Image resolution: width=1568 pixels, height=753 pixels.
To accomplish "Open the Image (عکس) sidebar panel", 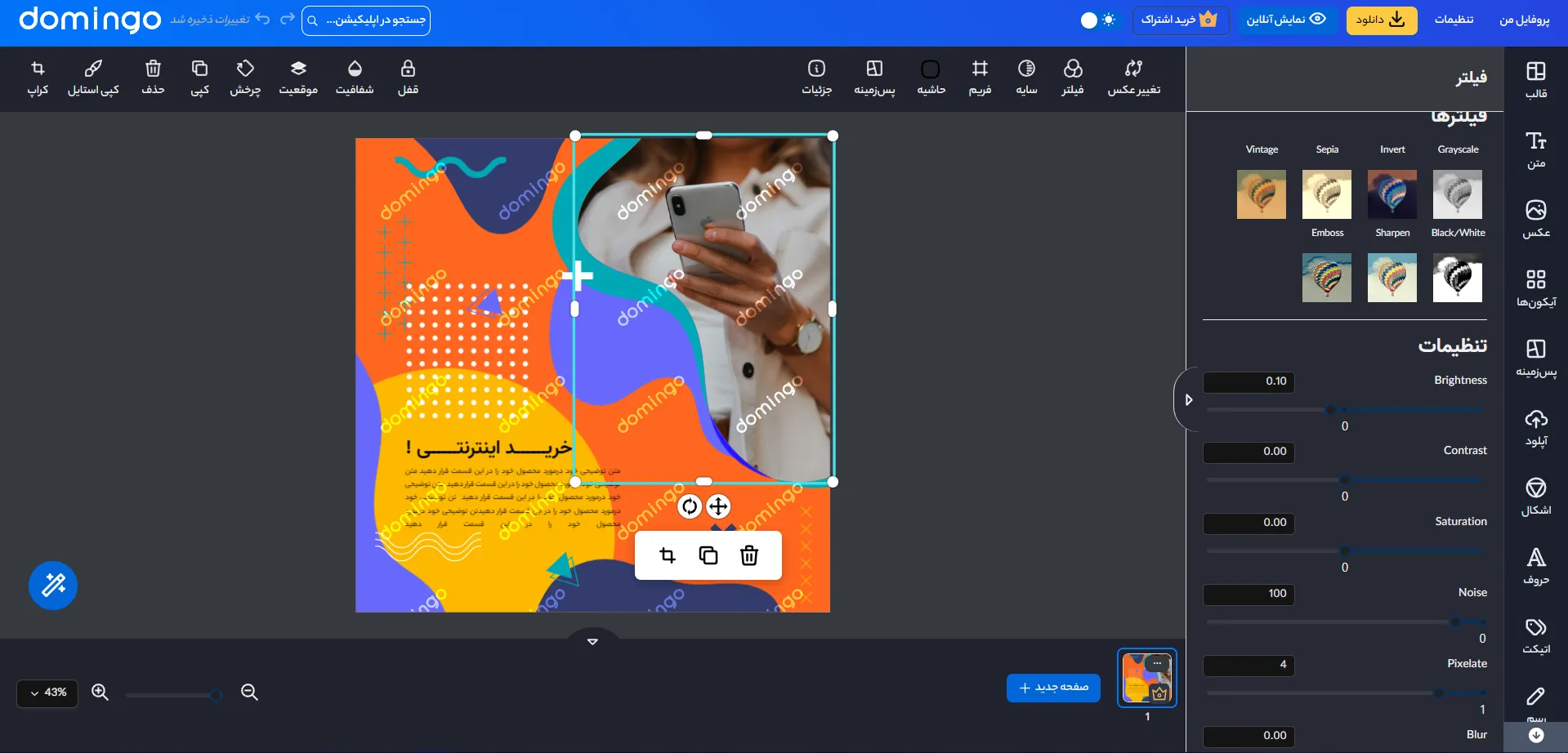I will (x=1536, y=220).
